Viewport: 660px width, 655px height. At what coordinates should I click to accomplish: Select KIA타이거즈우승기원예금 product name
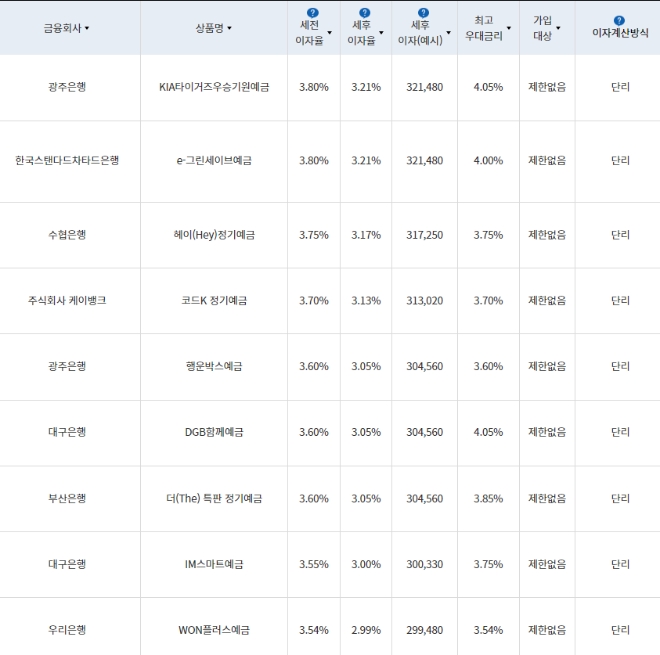[214, 87]
